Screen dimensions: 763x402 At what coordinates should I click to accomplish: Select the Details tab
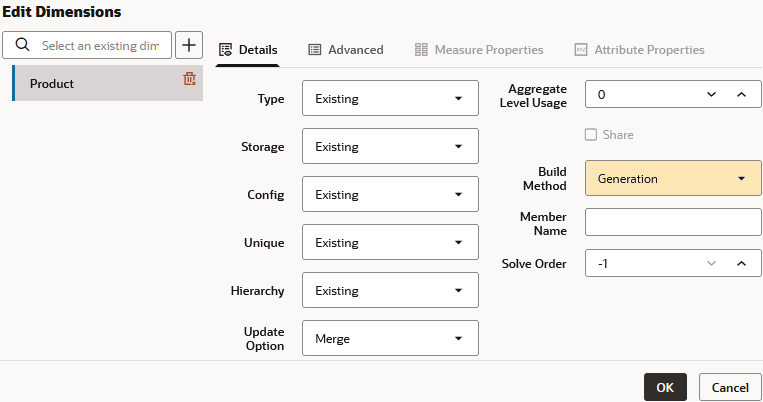point(248,49)
